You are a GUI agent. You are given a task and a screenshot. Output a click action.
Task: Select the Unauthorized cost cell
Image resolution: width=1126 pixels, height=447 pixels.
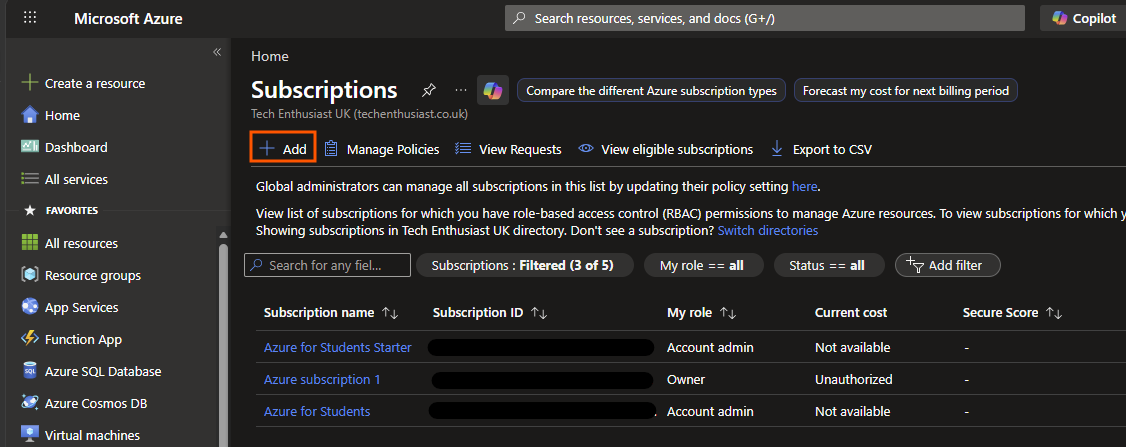click(854, 379)
